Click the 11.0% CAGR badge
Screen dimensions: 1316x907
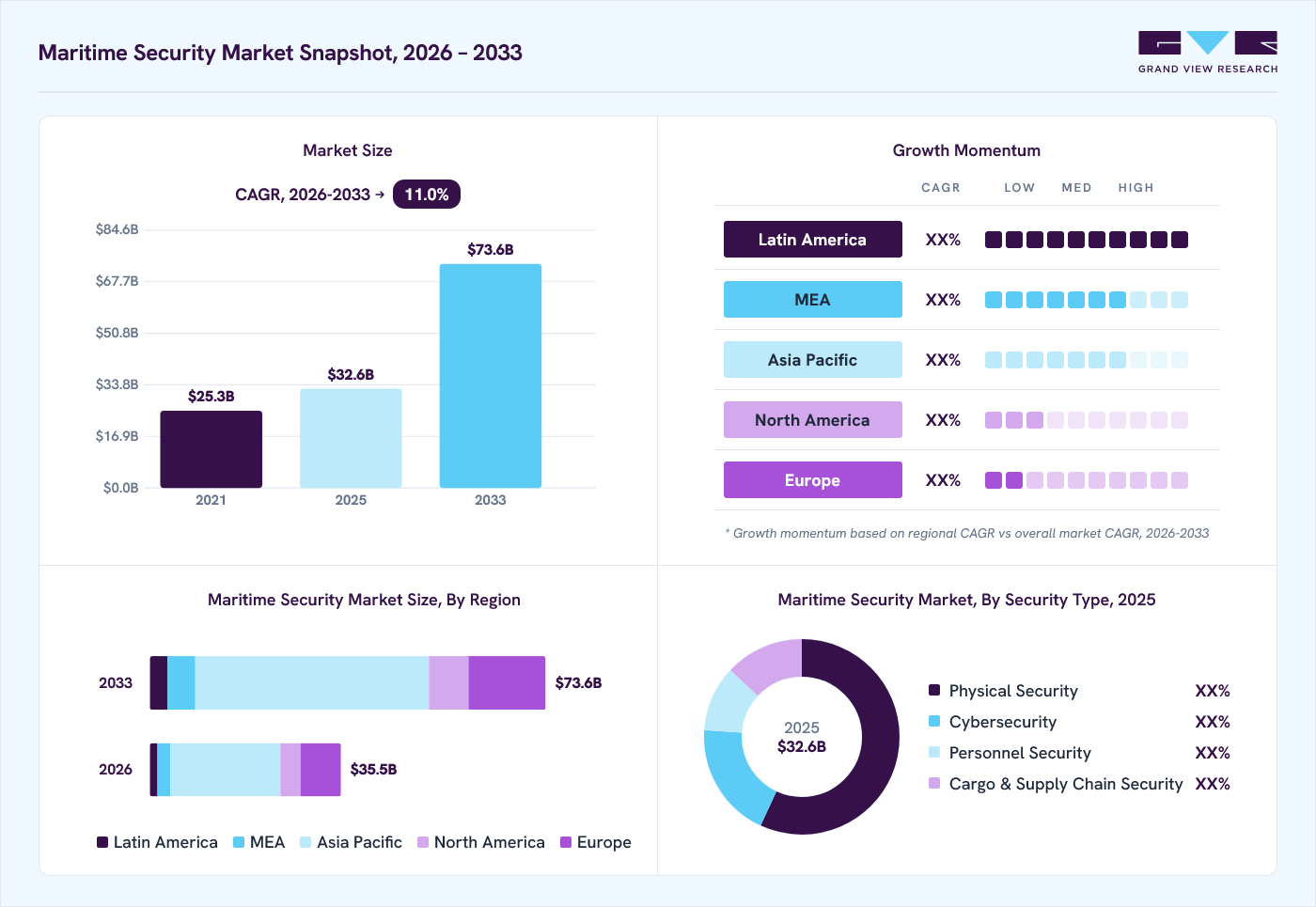point(427,195)
